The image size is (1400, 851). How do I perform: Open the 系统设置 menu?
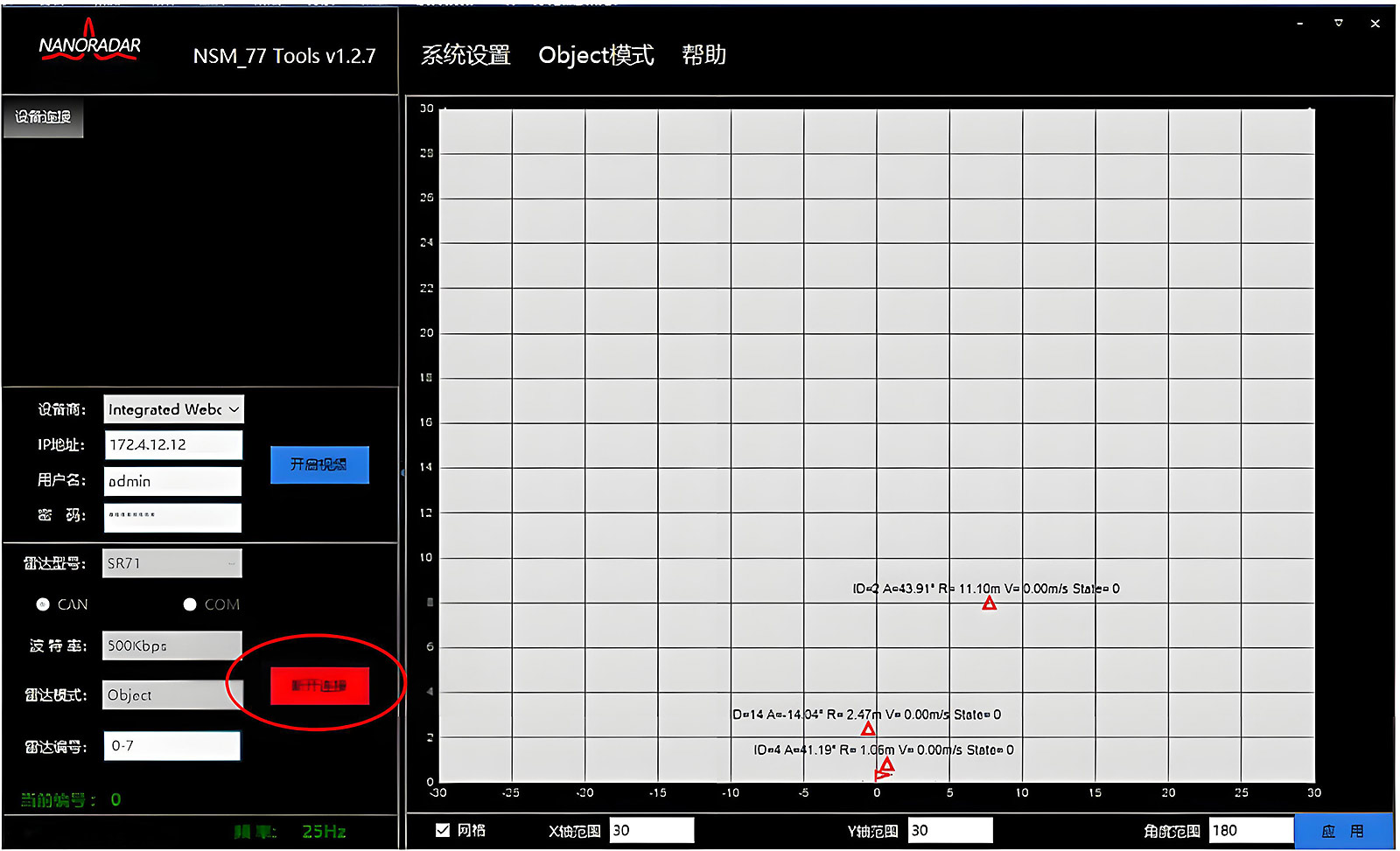(465, 55)
